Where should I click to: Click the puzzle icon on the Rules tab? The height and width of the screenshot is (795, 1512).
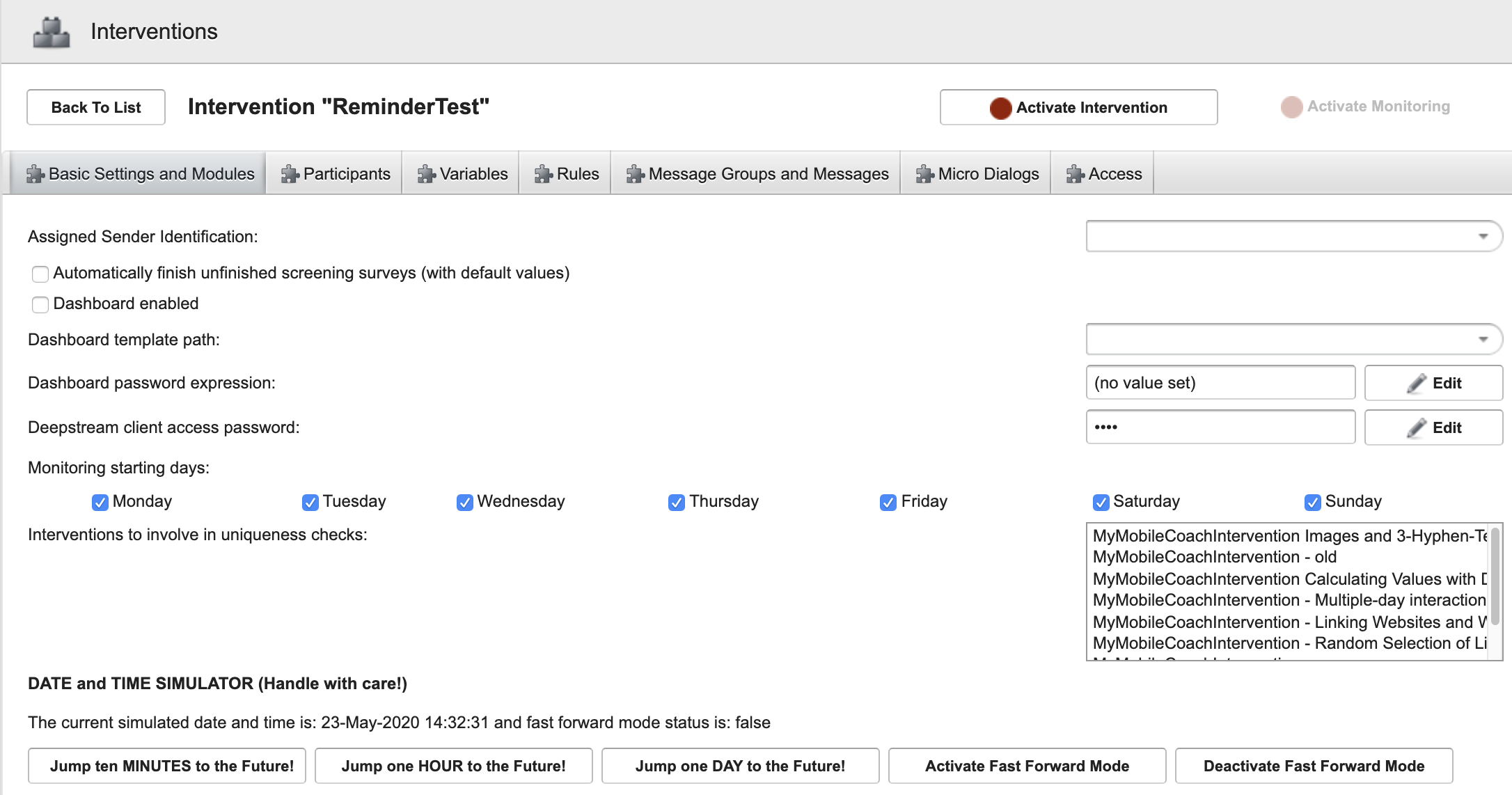[x=542, y=173]
